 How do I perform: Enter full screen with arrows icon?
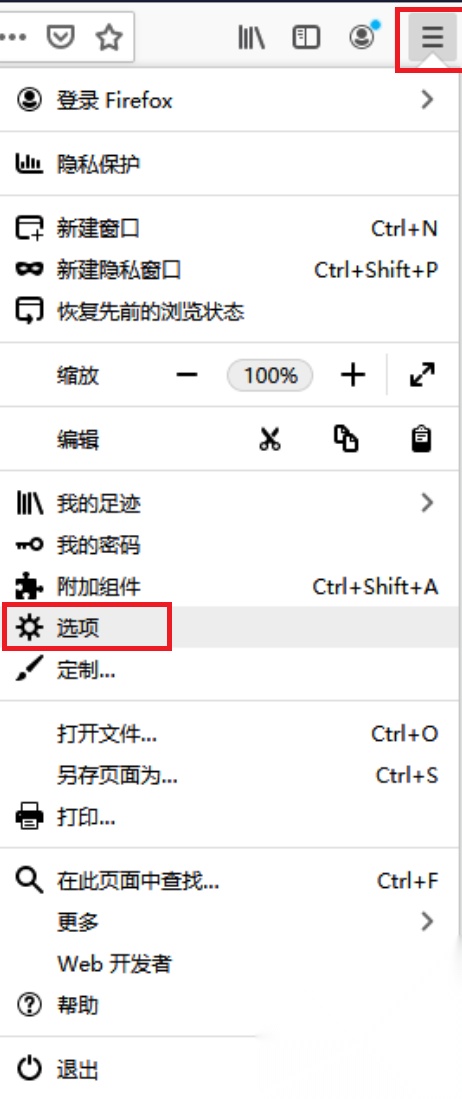coord(422,375)
